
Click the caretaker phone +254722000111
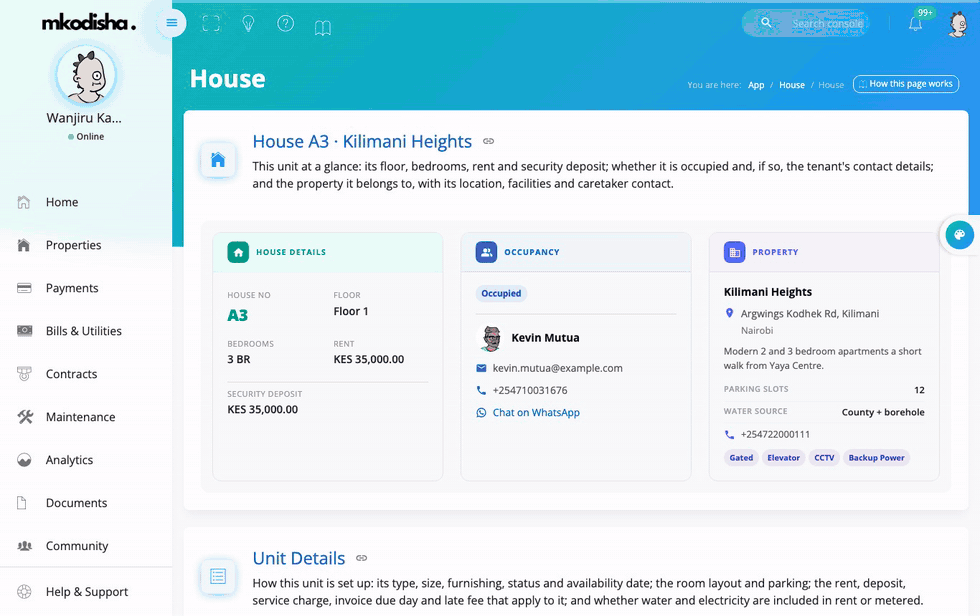(775, 434)
